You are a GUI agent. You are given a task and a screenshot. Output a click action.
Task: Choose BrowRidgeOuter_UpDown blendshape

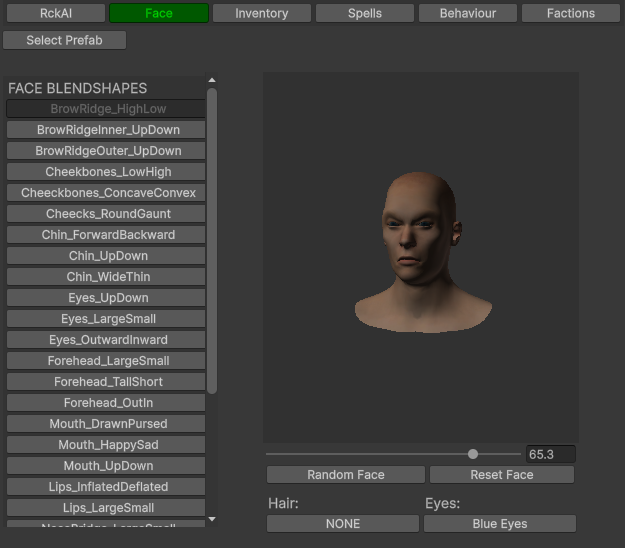coord(106,151)
